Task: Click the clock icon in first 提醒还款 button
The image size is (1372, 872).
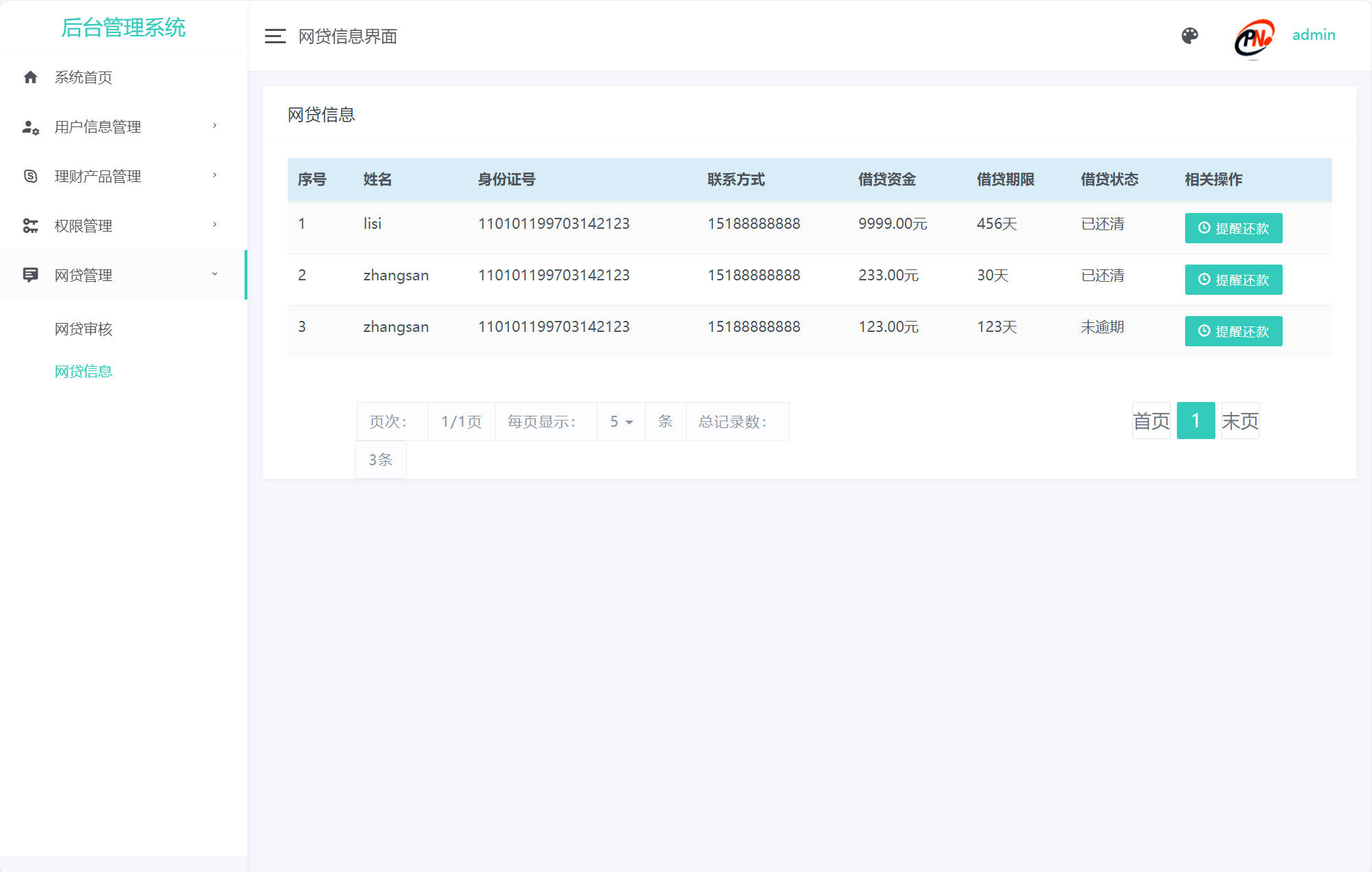Action: (1204, 227)
